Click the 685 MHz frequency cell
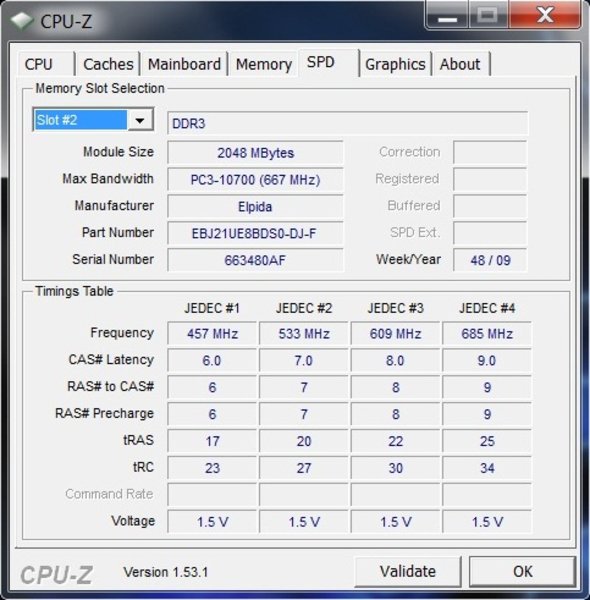 487,334
